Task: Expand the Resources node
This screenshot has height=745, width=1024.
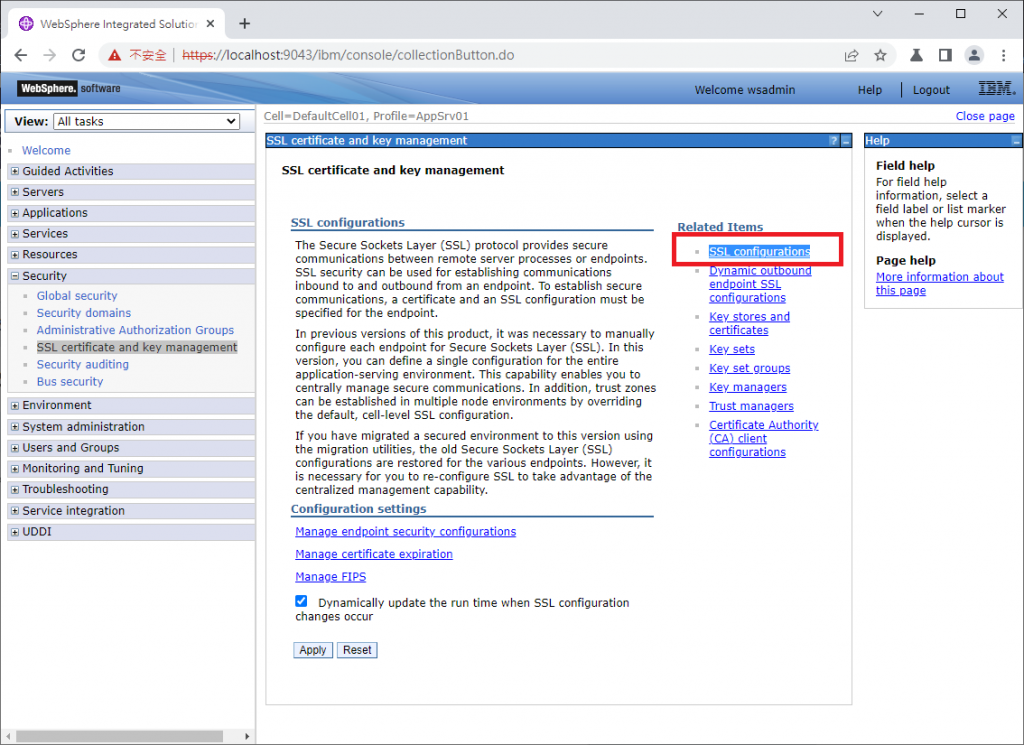Action: pyautogui.click(x=15, y=255)
